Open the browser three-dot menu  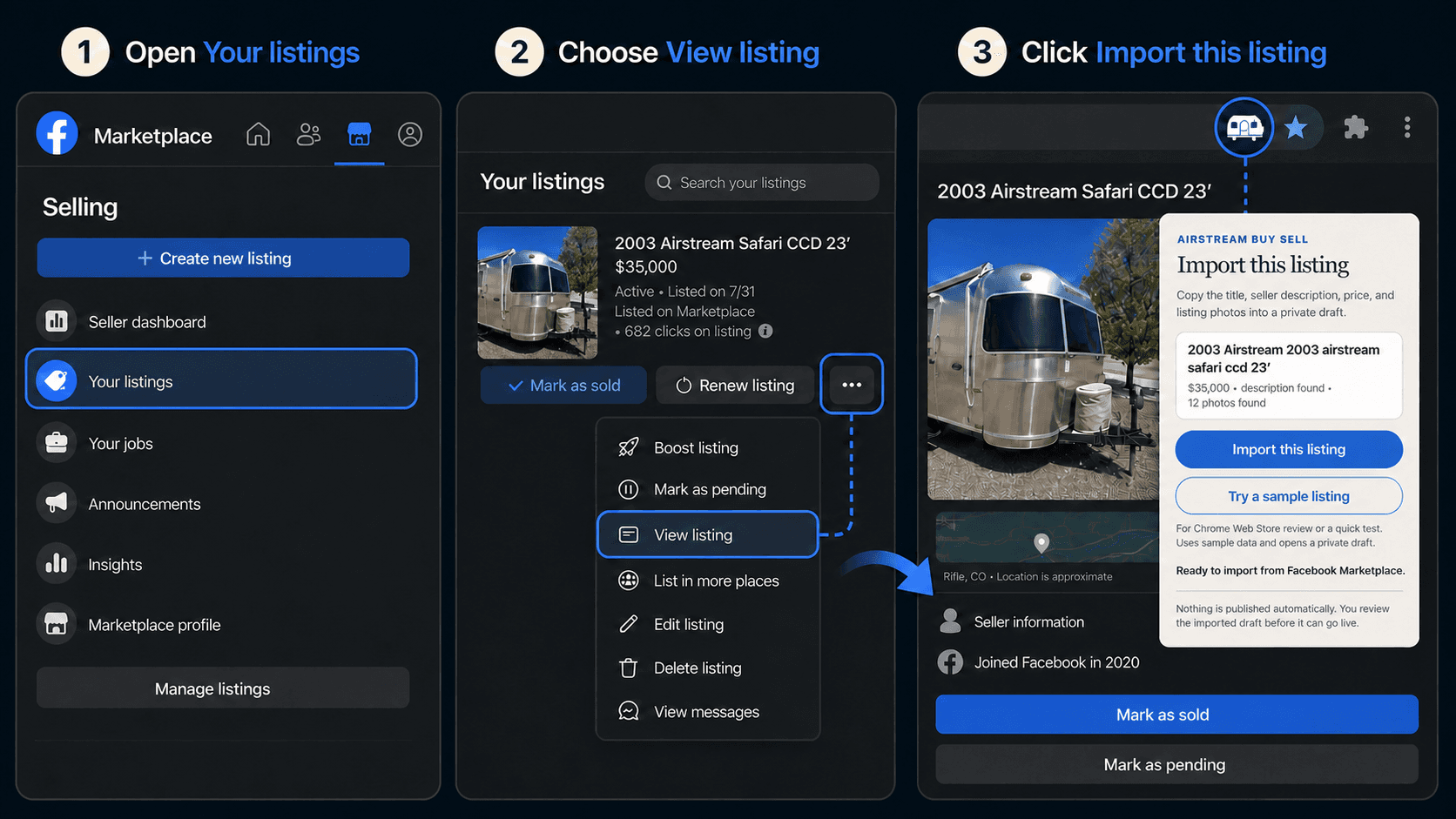pos(1407,127)
